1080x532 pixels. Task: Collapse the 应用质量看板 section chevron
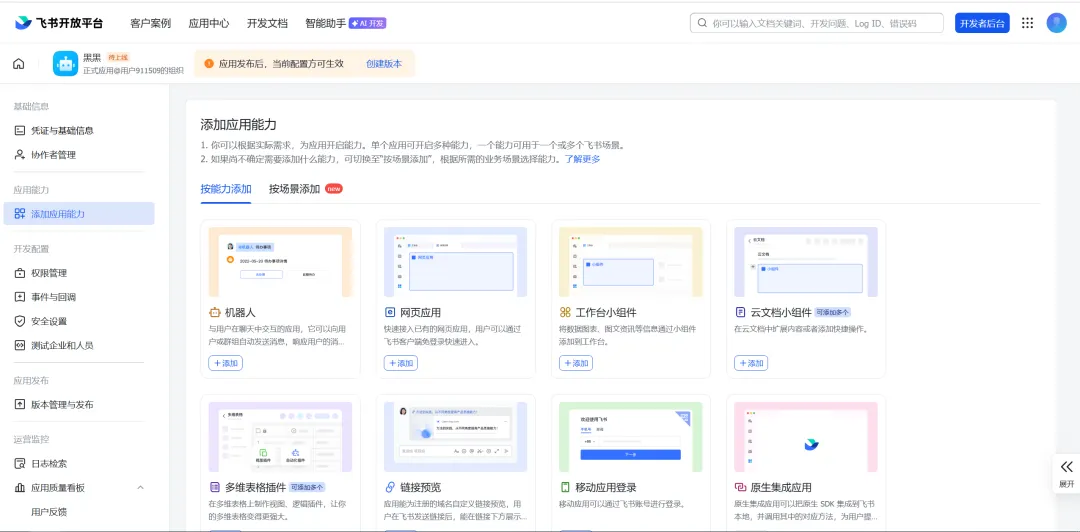pos(141,488)
